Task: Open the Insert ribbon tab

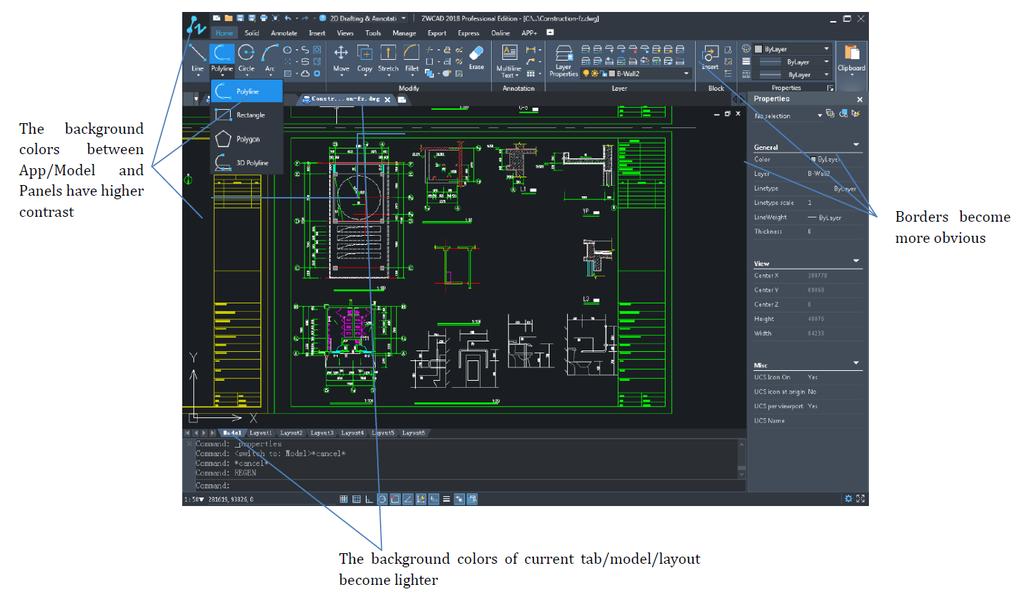Action: (317, 33)
